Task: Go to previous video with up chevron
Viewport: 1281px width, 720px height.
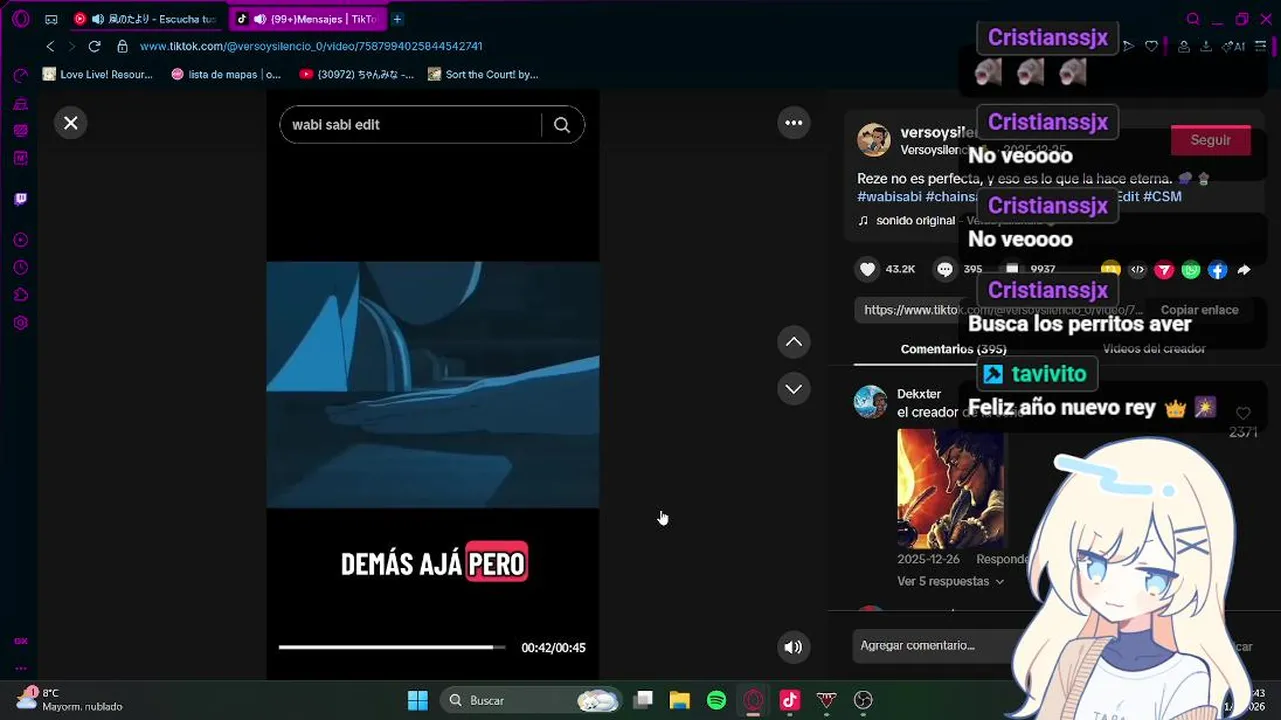Action: tap(794, 342)
